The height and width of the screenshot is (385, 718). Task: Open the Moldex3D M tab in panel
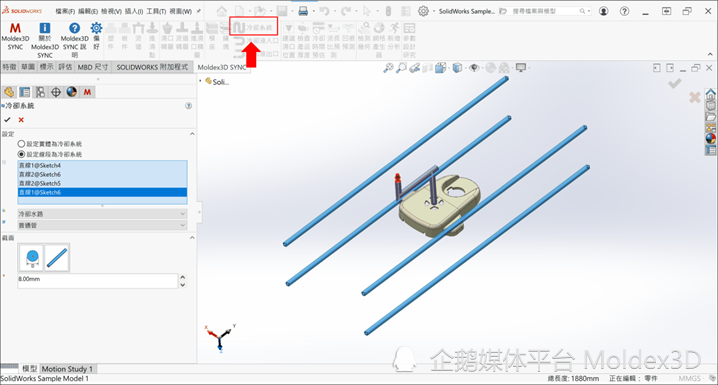pos(87,92)
